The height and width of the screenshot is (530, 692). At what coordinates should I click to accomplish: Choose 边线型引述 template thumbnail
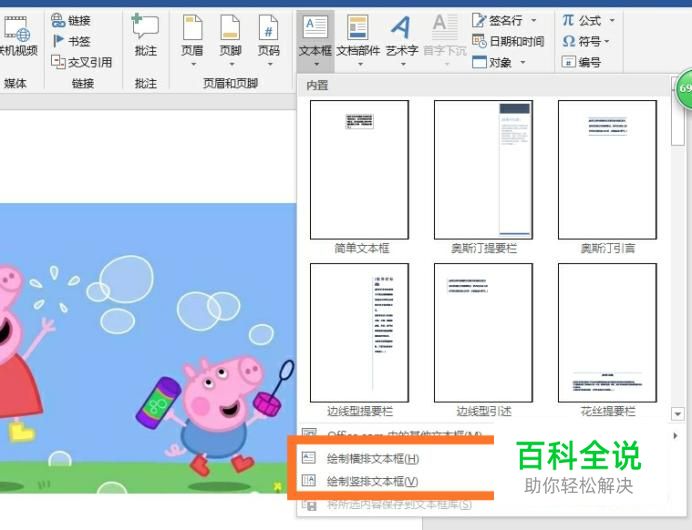click(484, 333)
